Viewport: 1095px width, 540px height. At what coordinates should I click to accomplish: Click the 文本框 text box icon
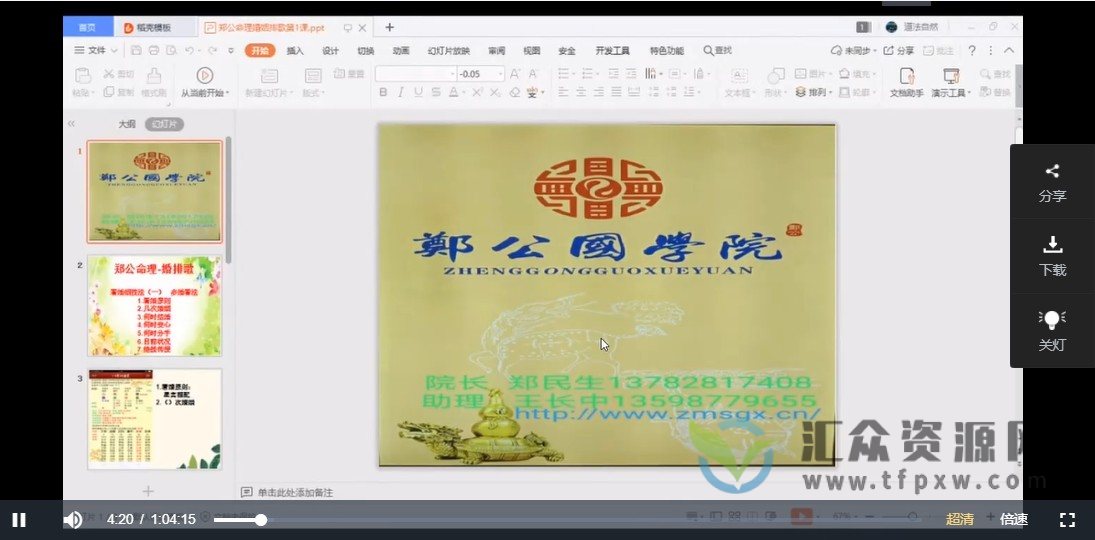pos(739,75)
